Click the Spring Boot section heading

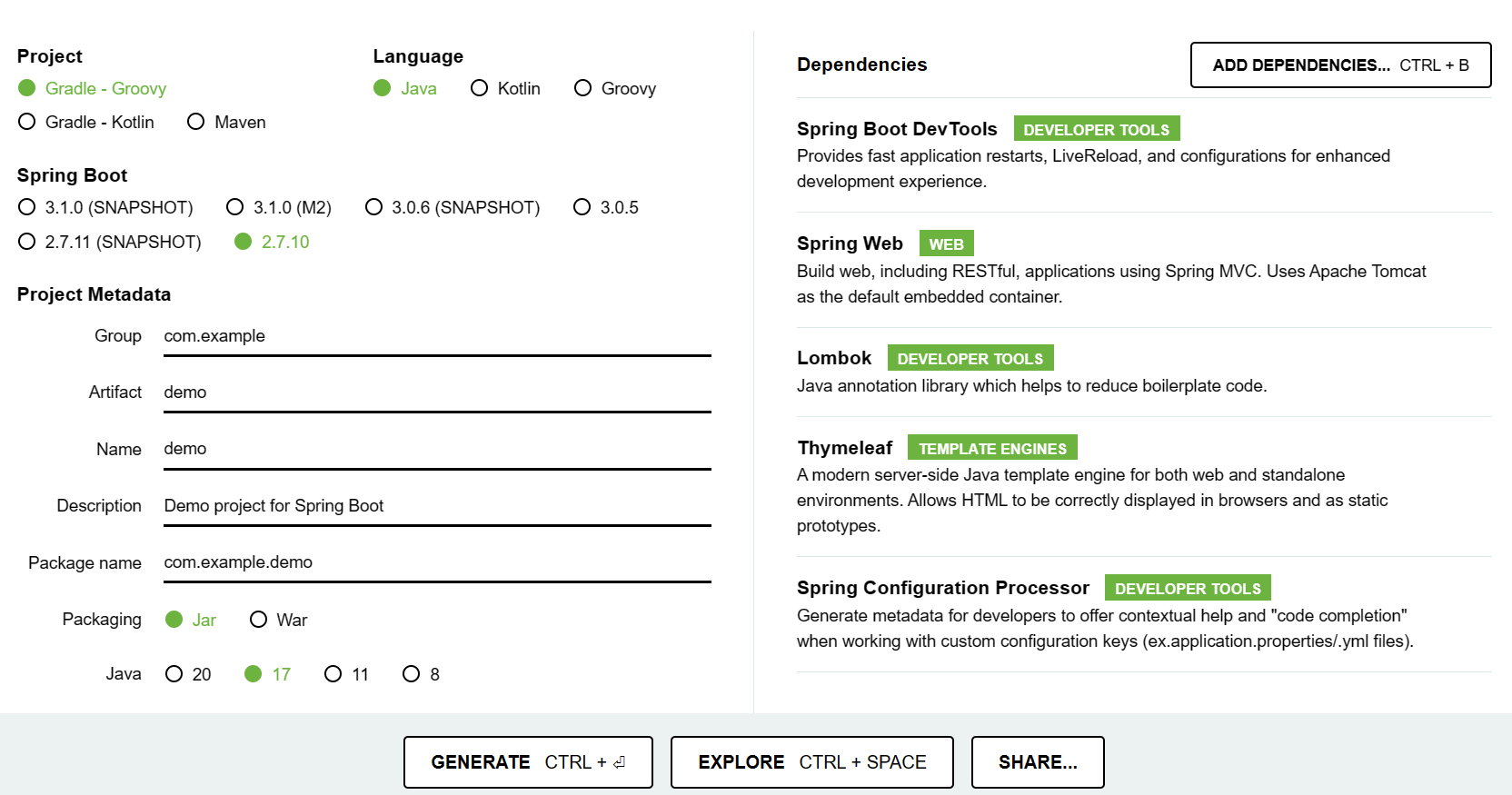click(72, 175)
